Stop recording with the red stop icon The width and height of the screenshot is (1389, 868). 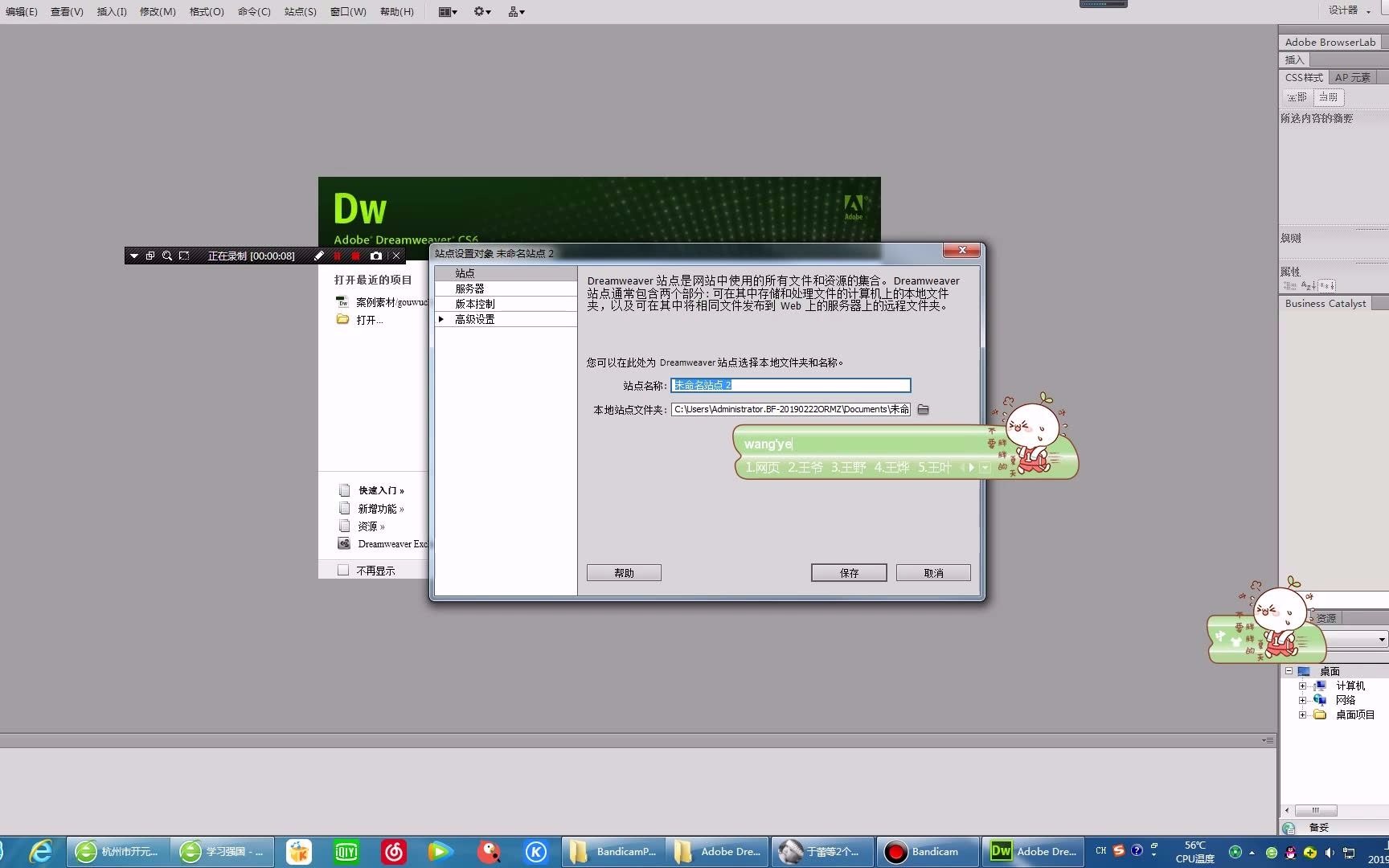(x=355, y=256)
